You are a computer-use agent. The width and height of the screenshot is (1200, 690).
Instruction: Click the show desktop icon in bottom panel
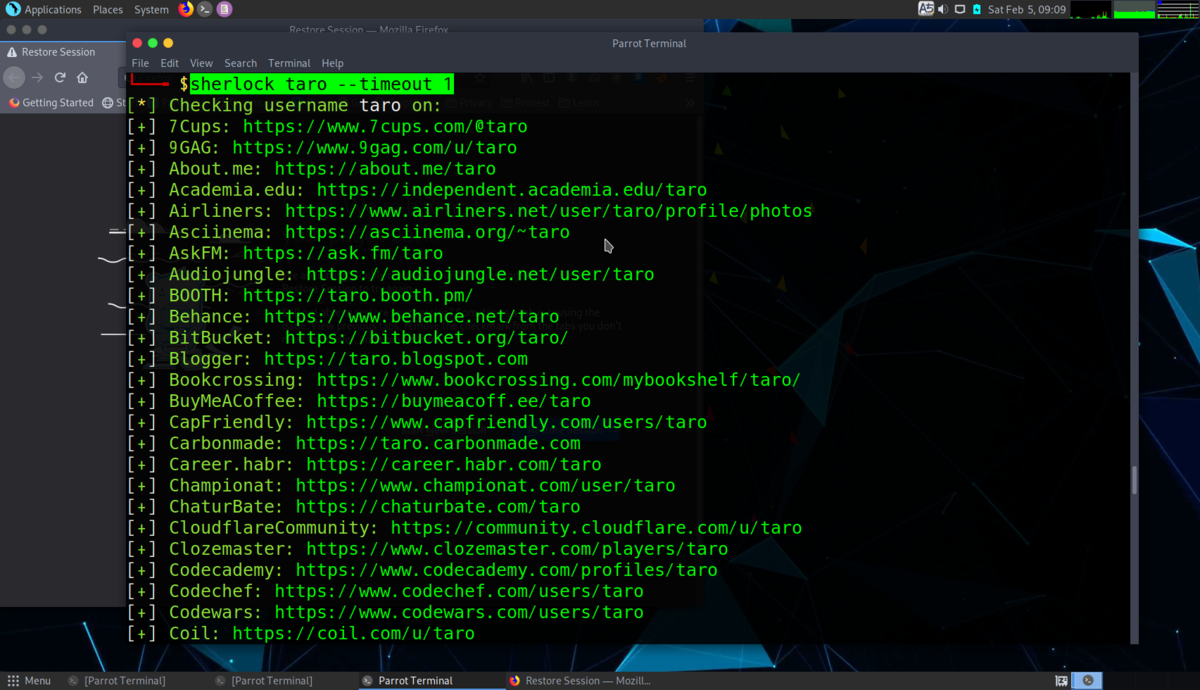click(1061, 680)
